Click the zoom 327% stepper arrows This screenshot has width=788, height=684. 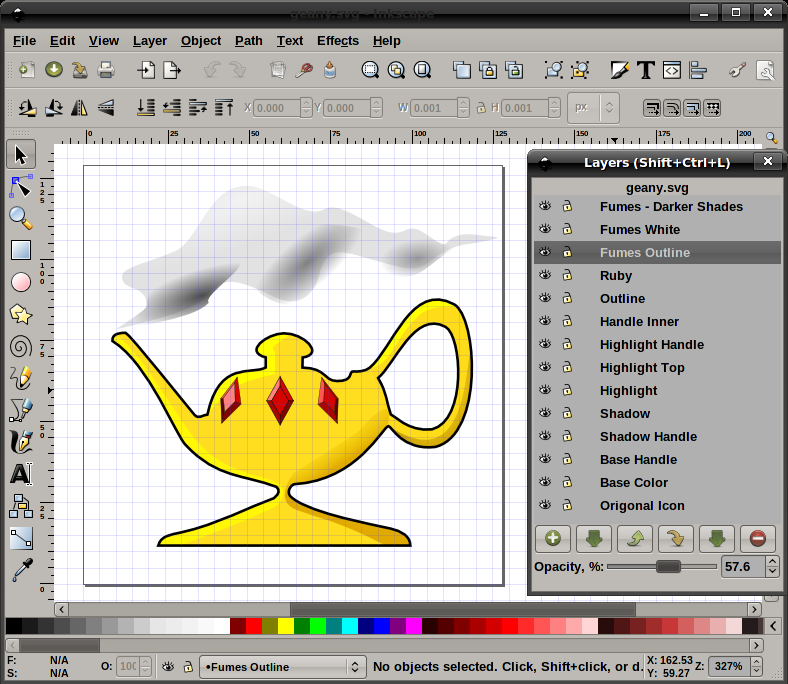(756, 666)
